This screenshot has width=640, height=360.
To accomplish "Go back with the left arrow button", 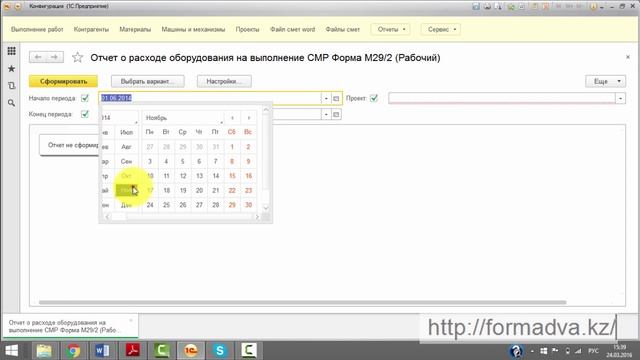I will point(38,57).
